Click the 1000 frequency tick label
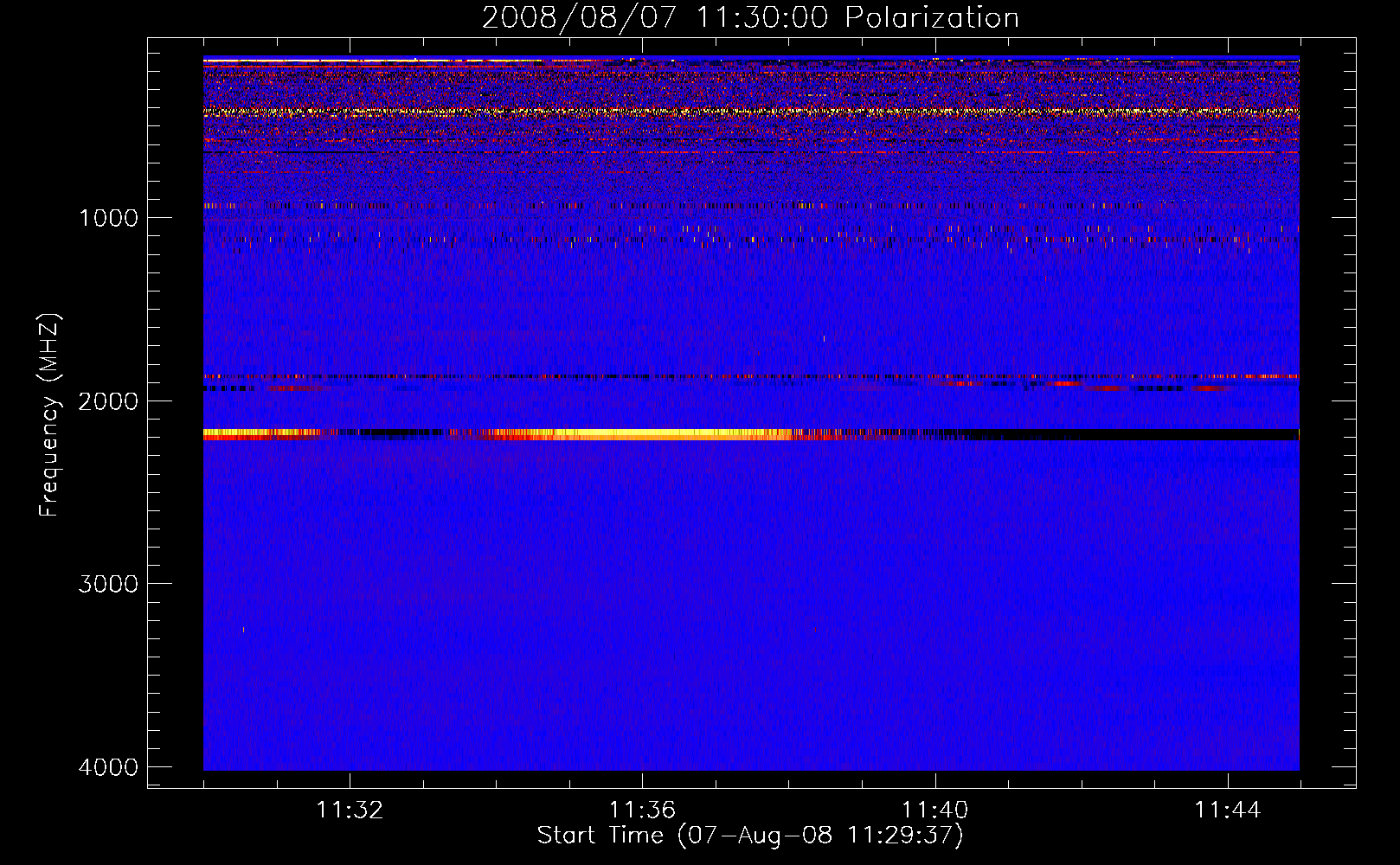 pos(109,217)
